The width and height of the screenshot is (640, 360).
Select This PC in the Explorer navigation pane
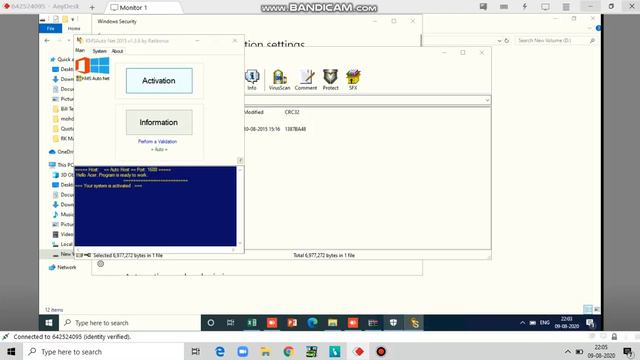pyautogui.click(x=61, y=165)
